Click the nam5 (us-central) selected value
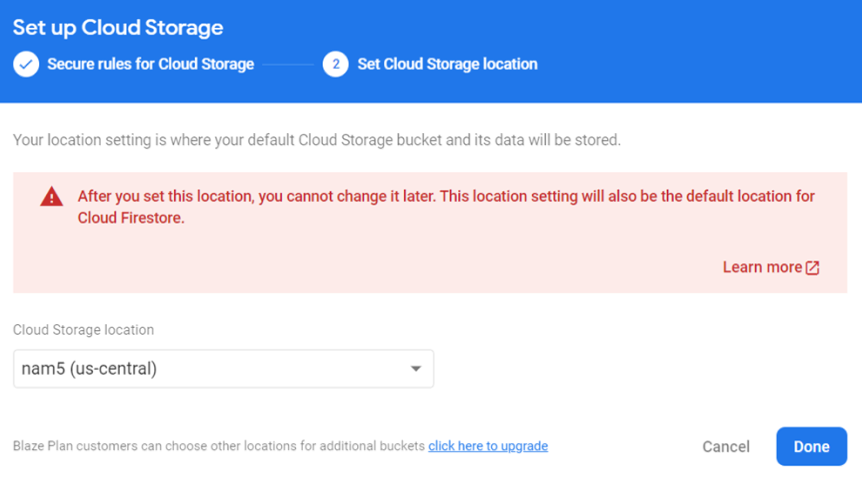 (90, 369)
